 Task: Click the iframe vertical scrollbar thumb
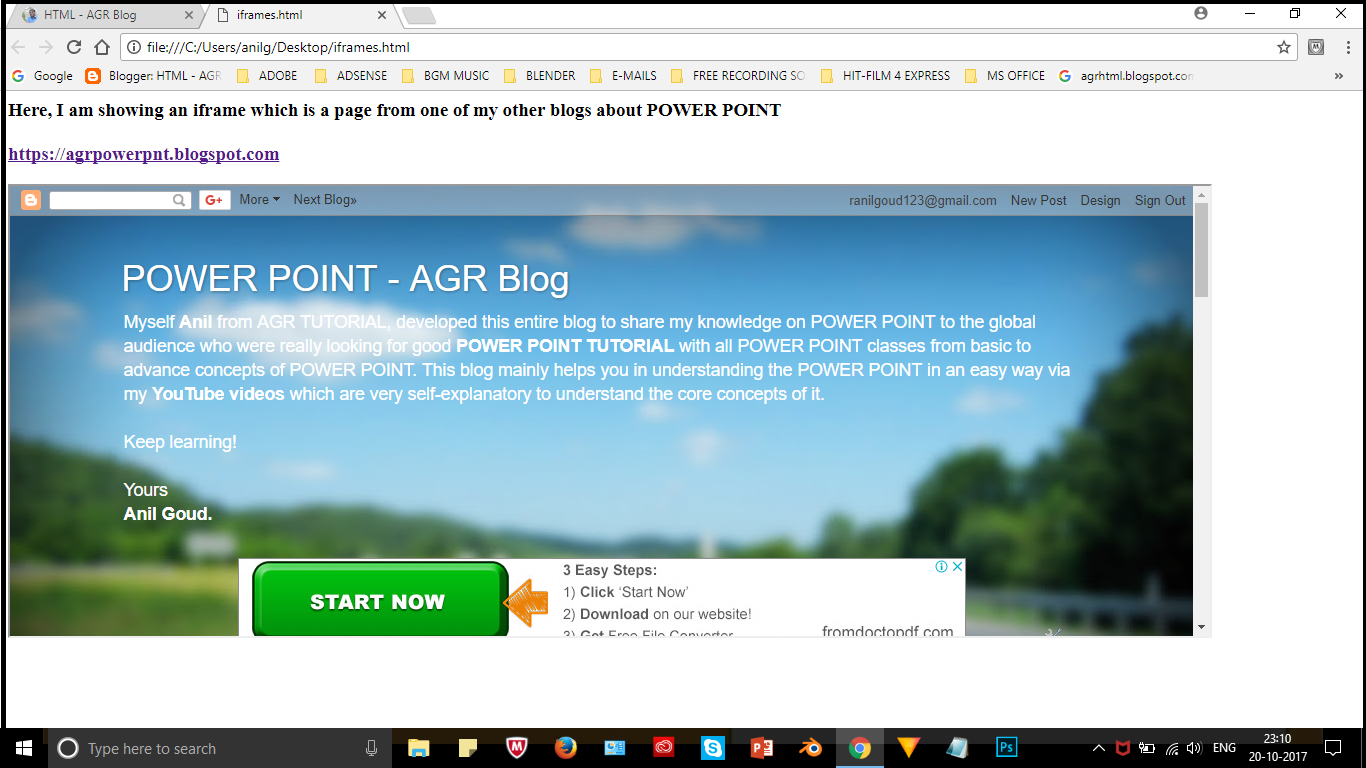pos(1202,250)
